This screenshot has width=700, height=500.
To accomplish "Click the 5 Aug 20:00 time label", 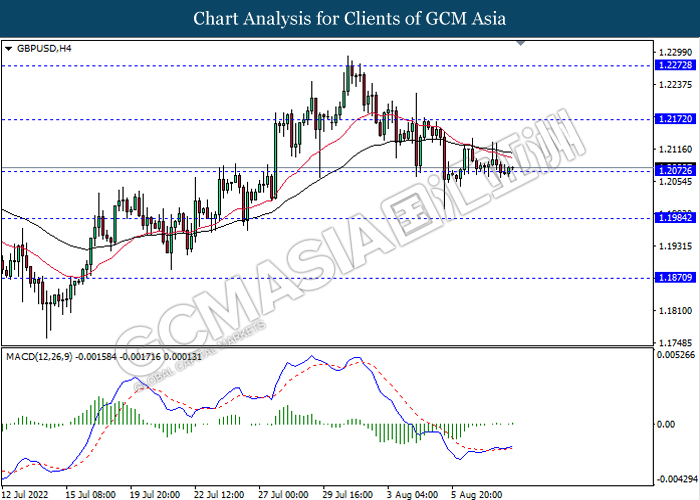I will tap(476, 495).
